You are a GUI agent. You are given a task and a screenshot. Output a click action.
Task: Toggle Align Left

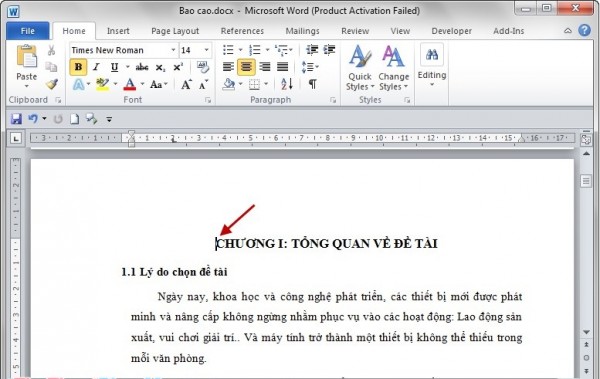click(228, 67)
